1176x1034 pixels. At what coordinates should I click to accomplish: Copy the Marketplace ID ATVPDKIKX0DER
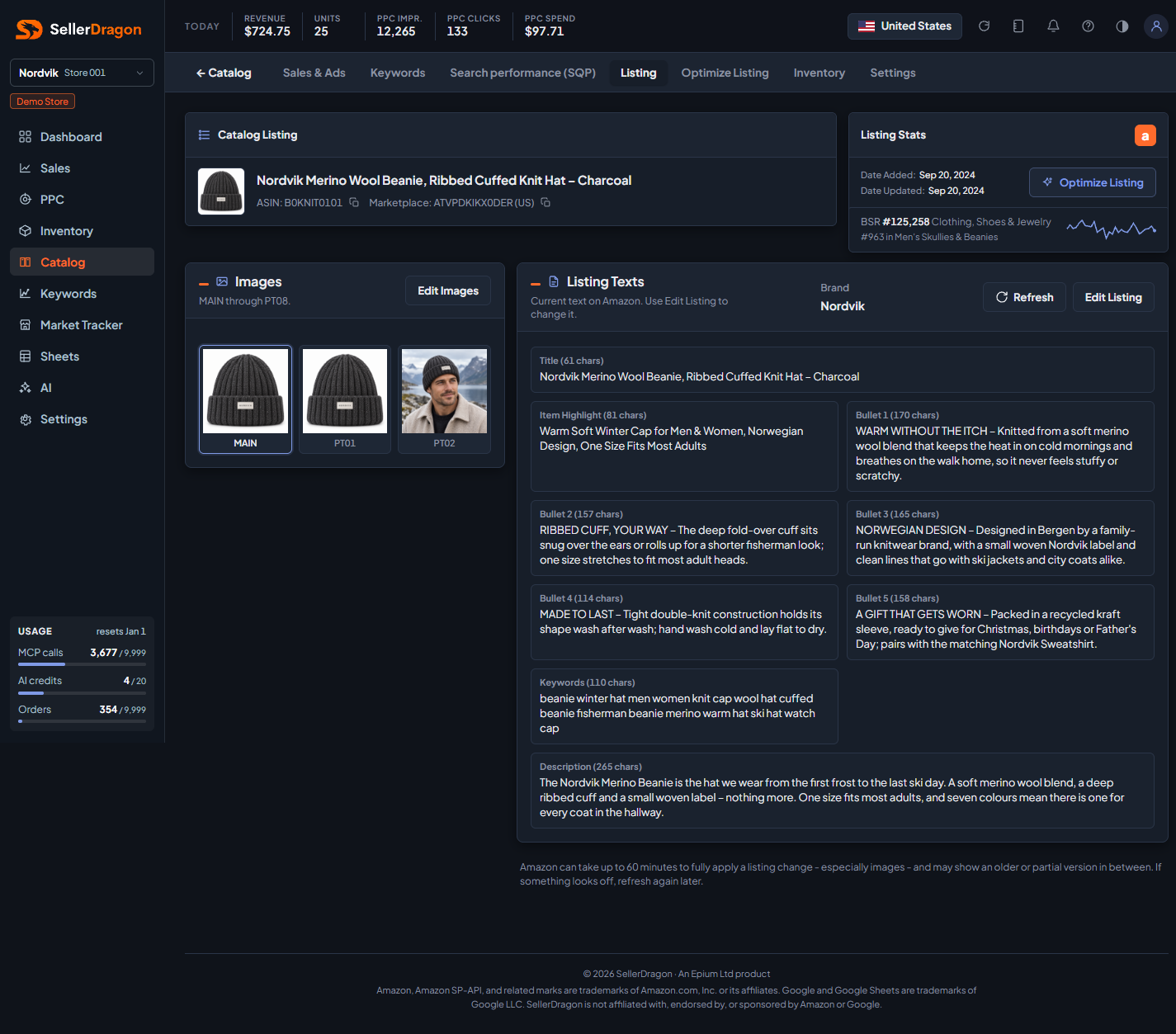tap(545, 202)
